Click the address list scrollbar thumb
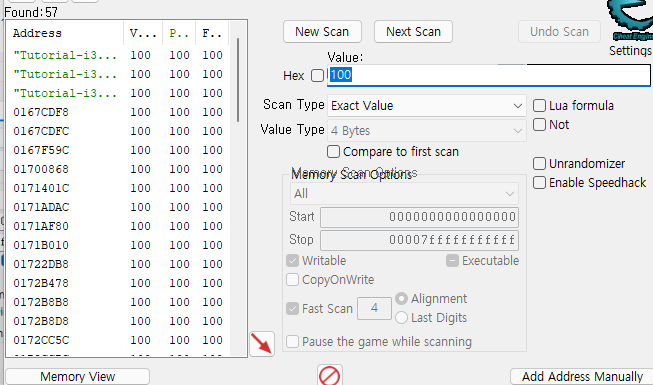Screen dimensions: 653x385 pyautogui.click(x=238, y=80)
